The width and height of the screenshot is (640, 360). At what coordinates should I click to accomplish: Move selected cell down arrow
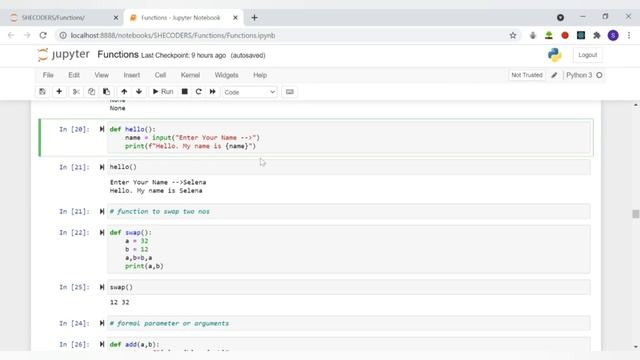point(139,92)
